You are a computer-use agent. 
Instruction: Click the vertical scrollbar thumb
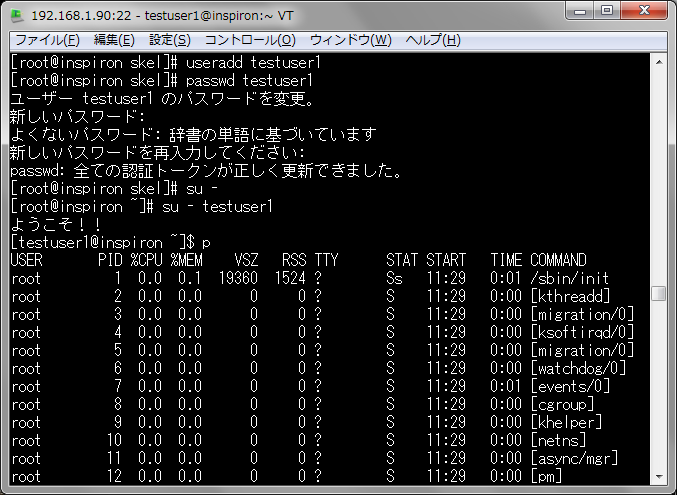659,293
